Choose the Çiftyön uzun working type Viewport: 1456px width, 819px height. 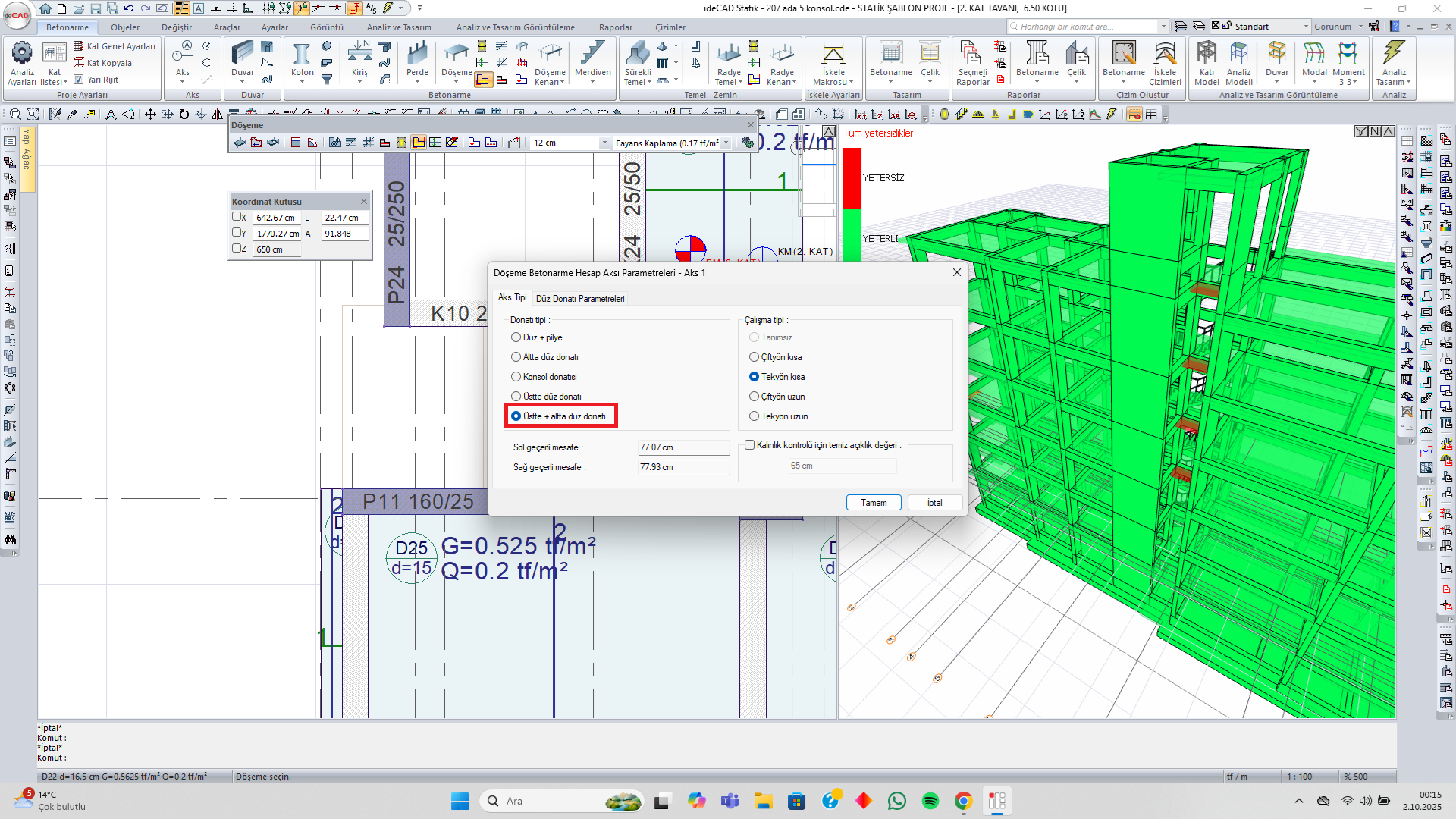pyautogui.click(x=754, y=397)
